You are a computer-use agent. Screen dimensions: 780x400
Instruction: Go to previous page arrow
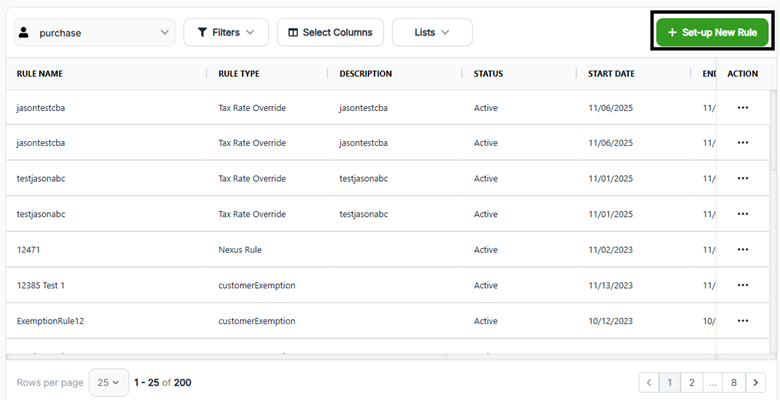(x=649, y=383)
